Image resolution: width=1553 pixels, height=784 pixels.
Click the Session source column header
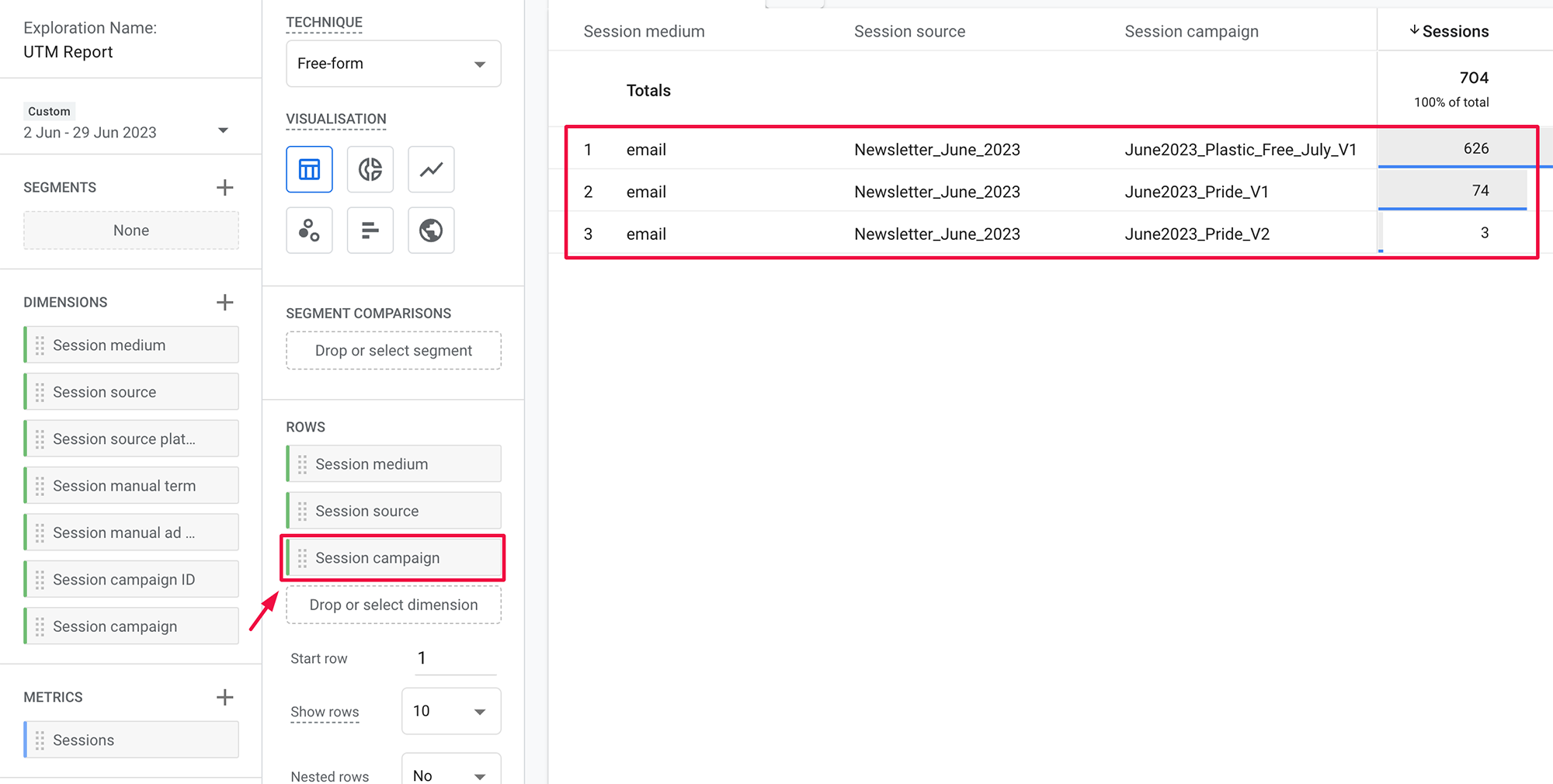[x=910, y=31]
